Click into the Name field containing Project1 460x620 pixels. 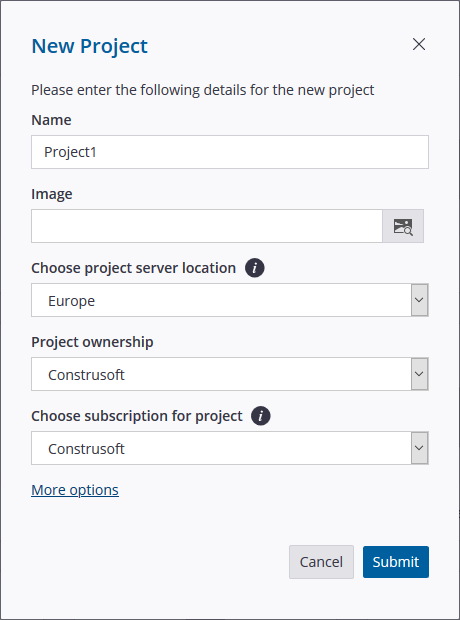click(x=230, y=152)
